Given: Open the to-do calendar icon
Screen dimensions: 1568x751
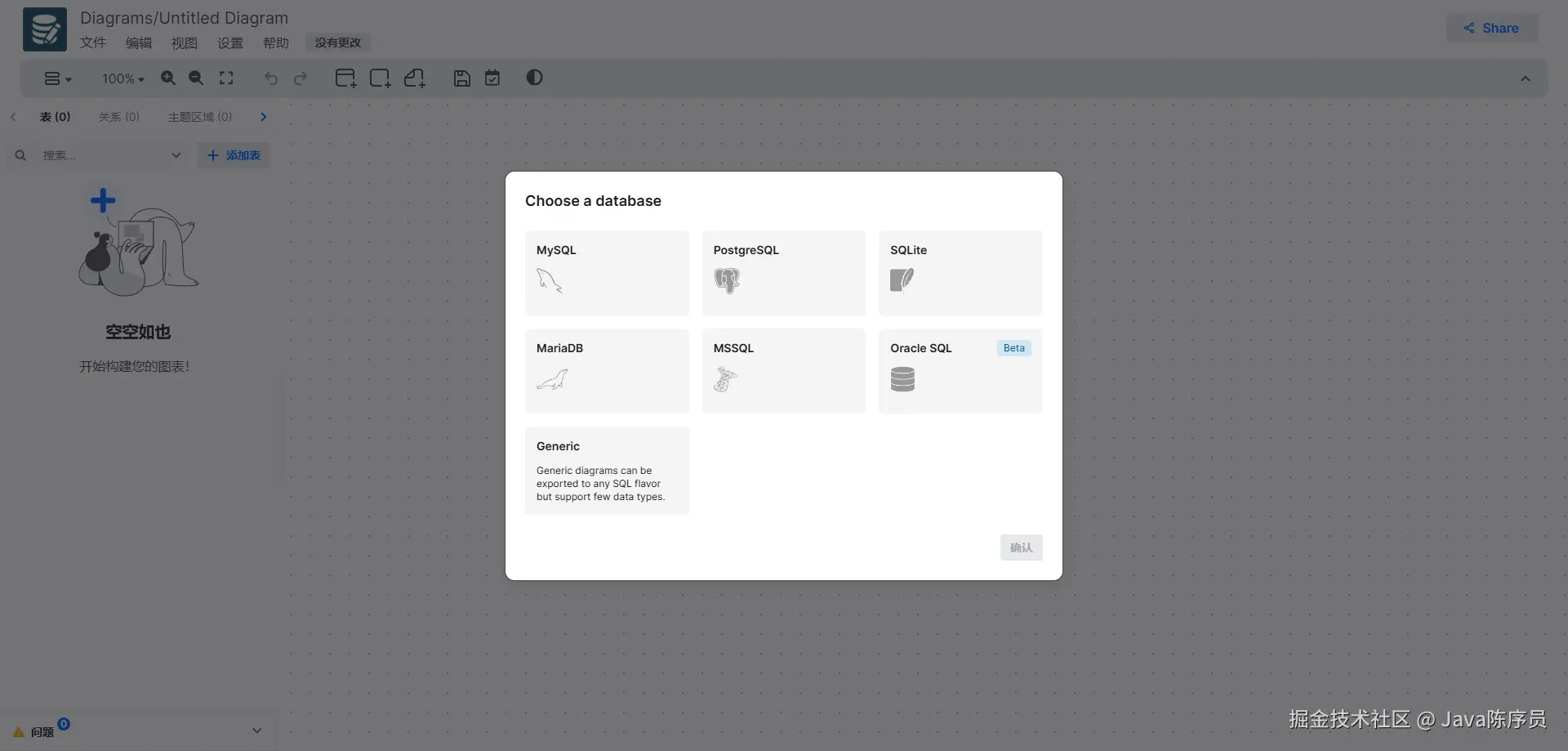Looking at the screenshot, I should 492,78.
